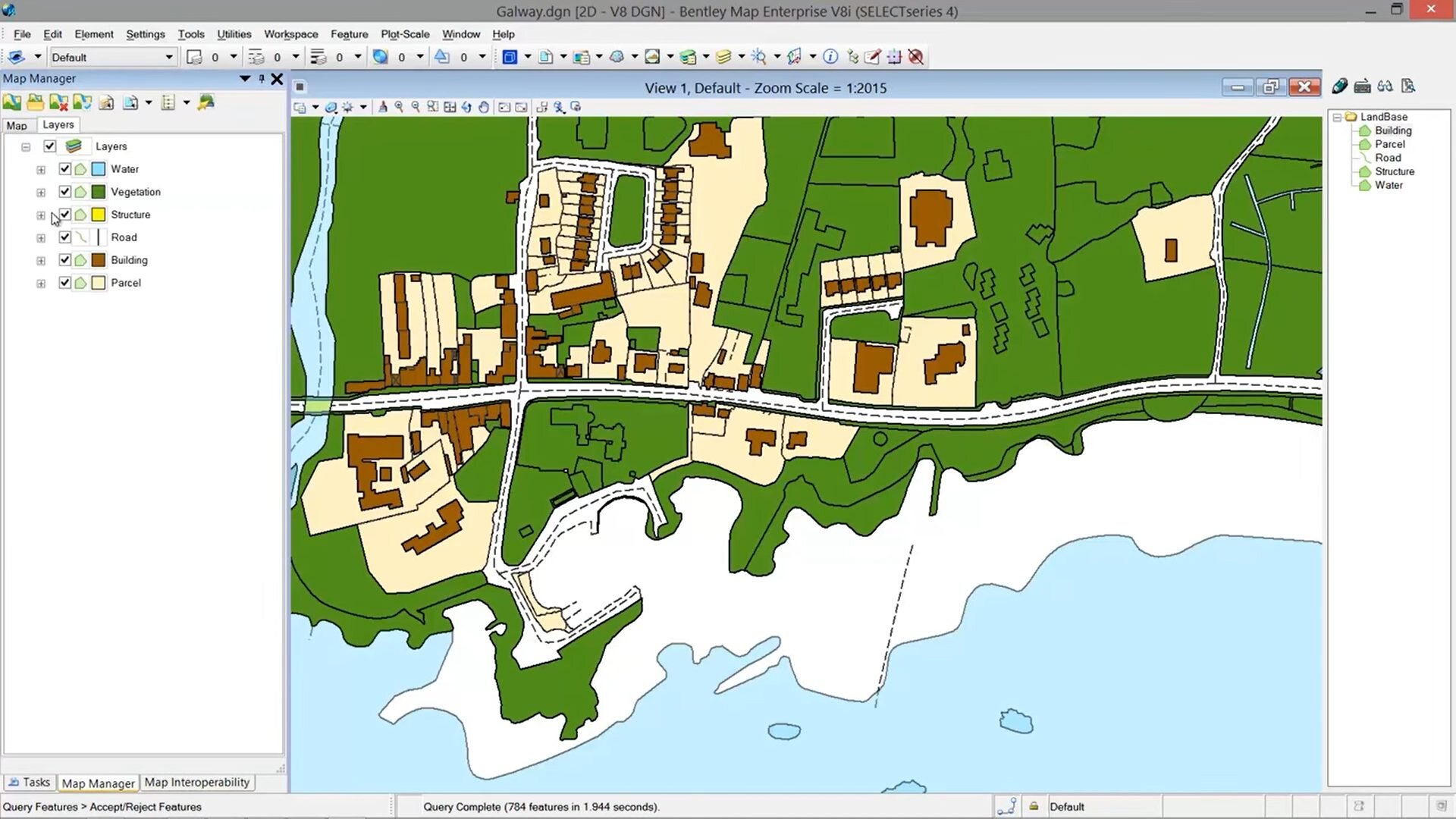Click the Tasks tab button
1456x819 pixels.
pyautogui.click(x=29, y=782)
